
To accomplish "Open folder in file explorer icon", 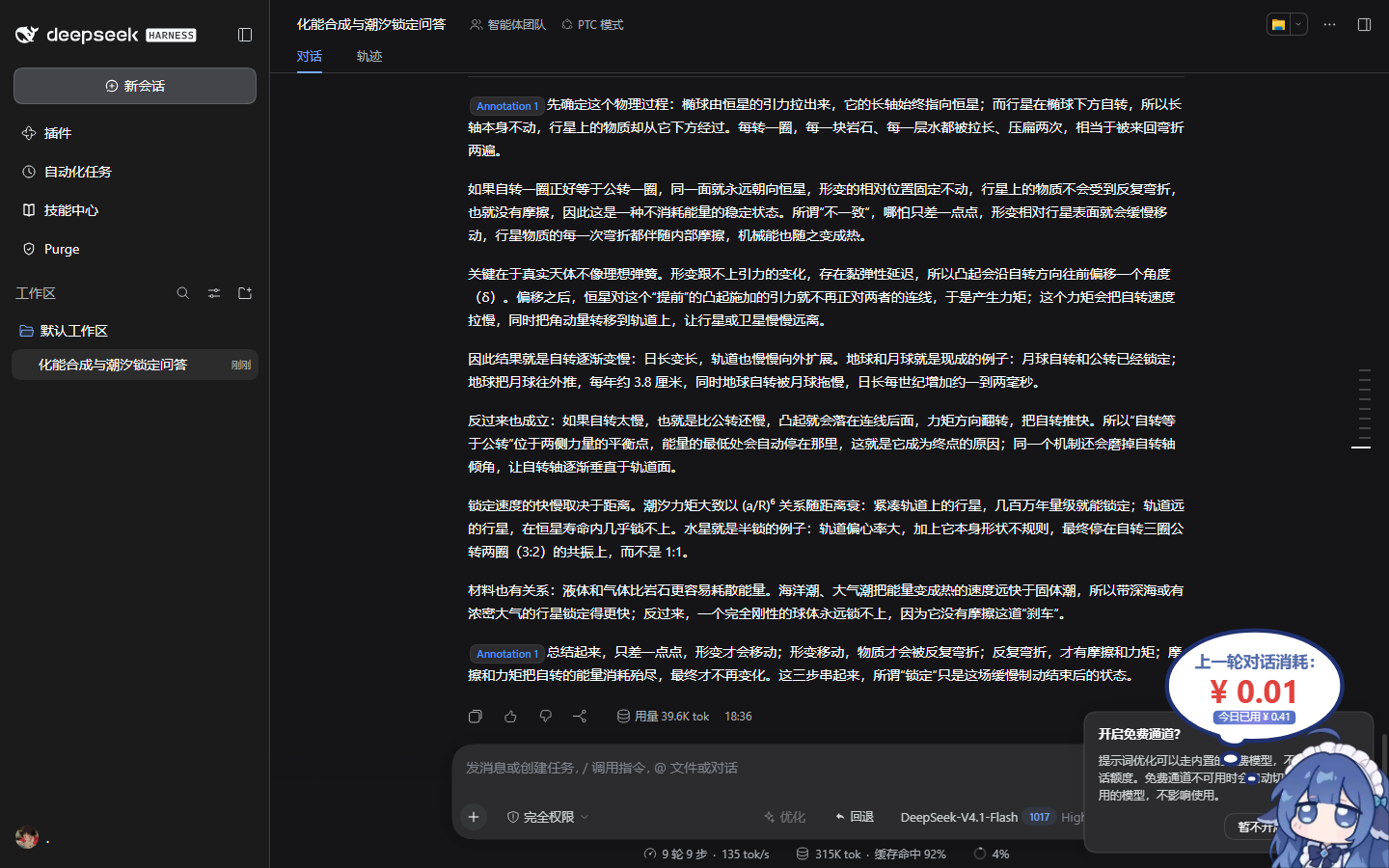I will pyautogui.click(x=1278, y=25).
